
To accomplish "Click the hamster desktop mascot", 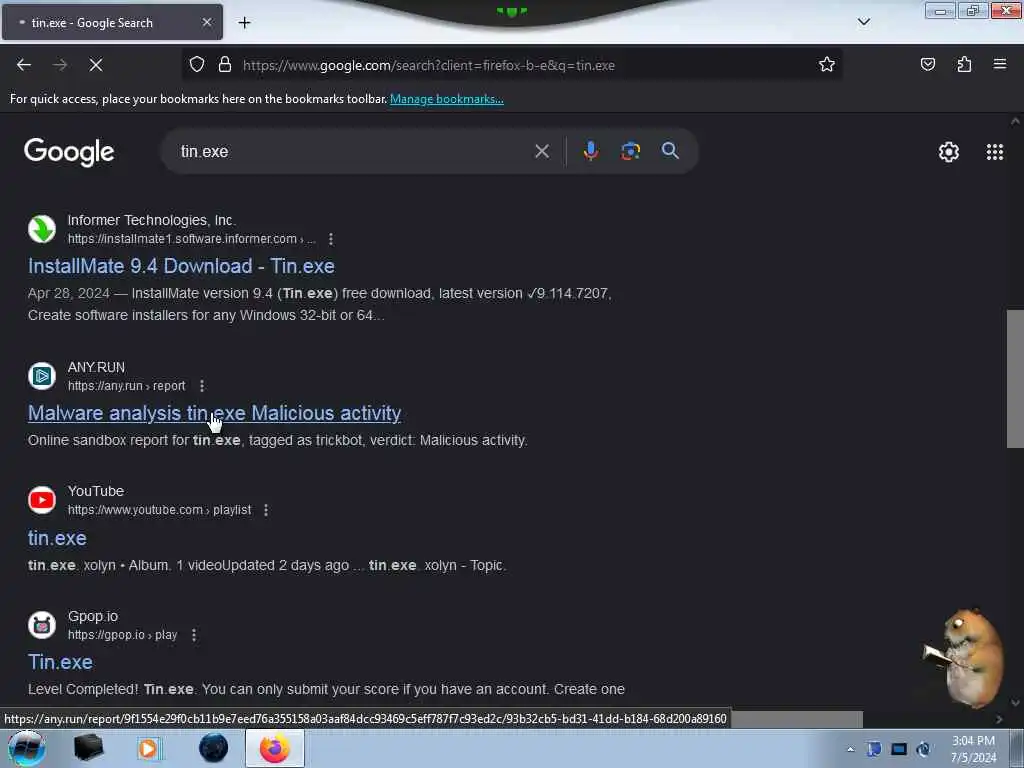I will (965, 657).
